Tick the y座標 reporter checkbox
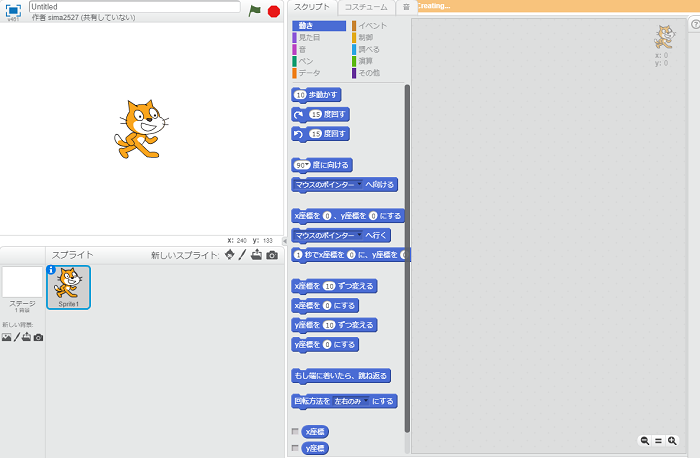The image size is (700, 458). click(x=295, y=447)
